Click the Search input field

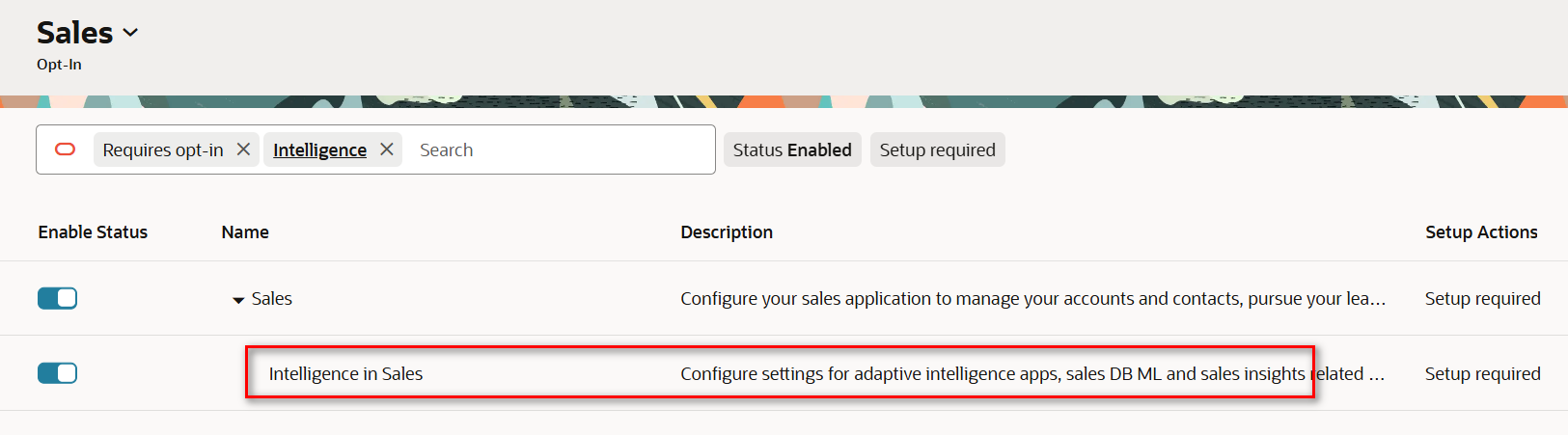560,150
